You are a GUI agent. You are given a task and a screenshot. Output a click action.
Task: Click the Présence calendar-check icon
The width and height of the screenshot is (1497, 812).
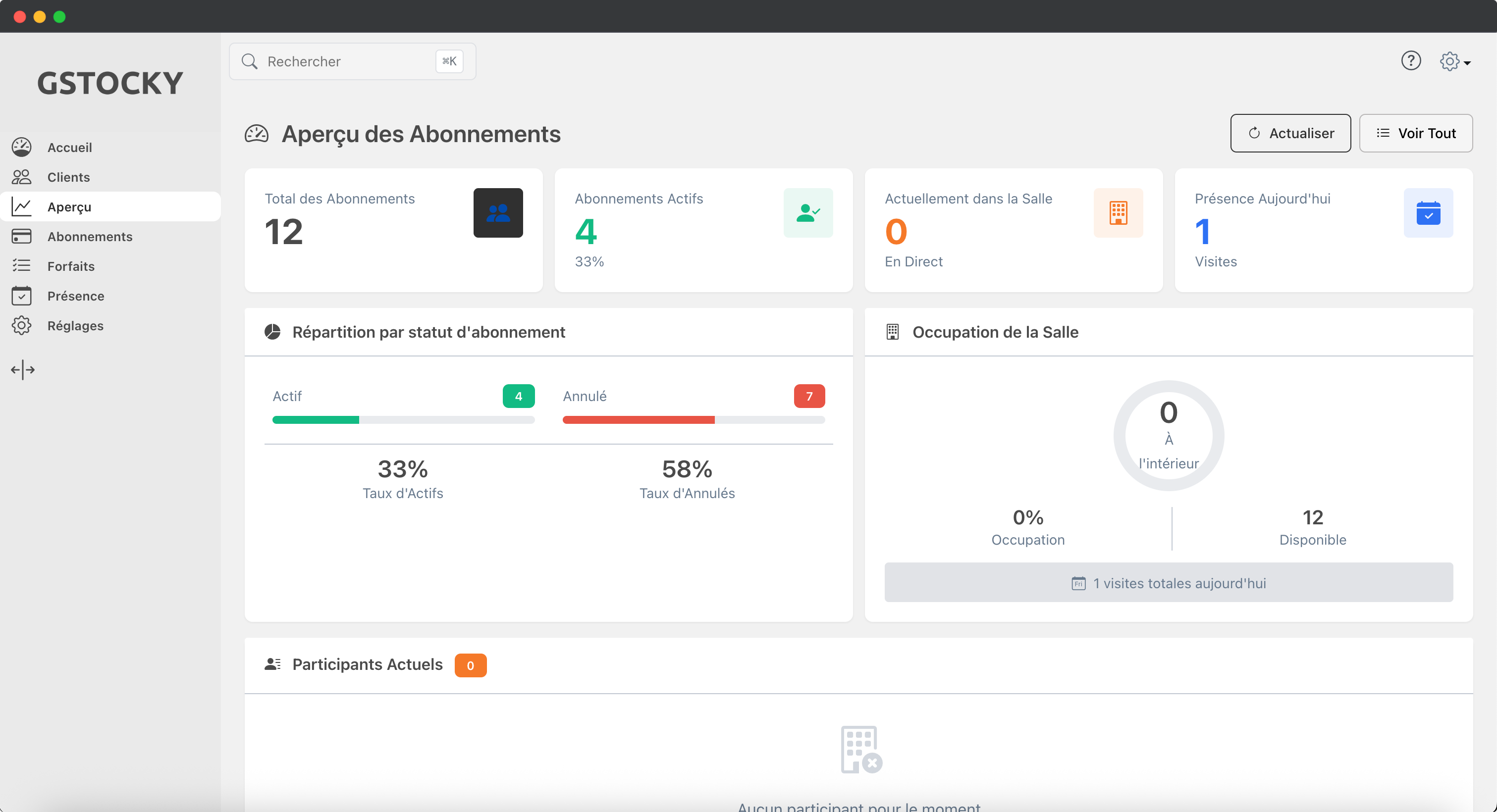point(21,296)
